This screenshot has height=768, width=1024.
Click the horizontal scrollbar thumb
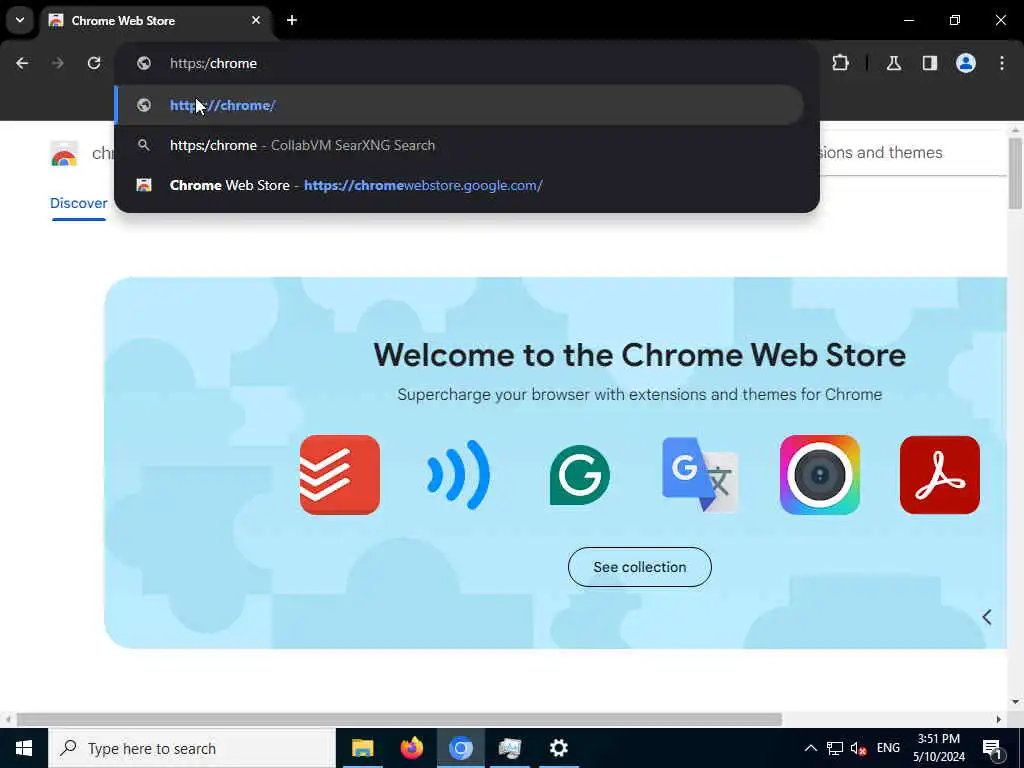pyautogui.click(x=399, y=719)
